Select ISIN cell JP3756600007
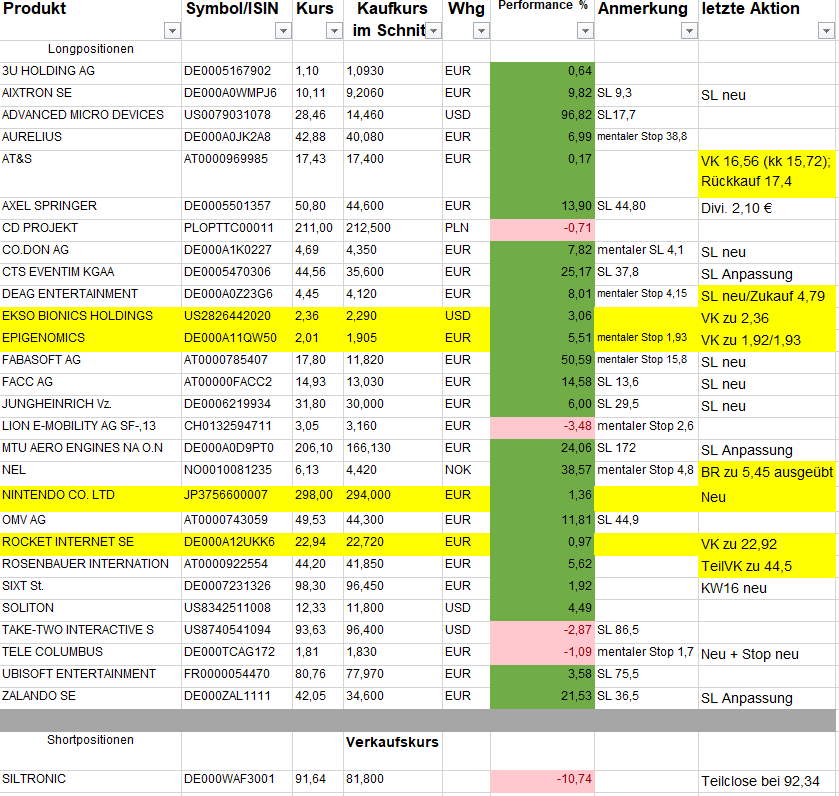The image size is (839, 796). coord(237,498)
